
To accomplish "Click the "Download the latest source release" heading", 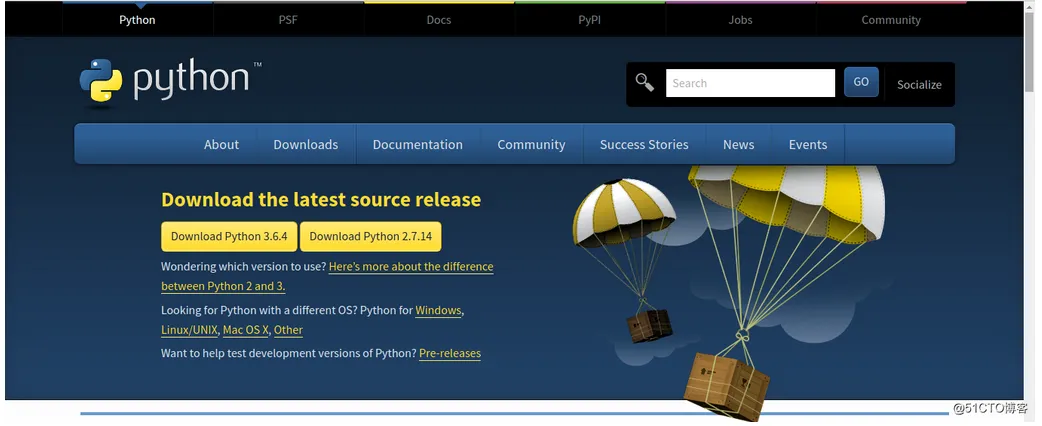I will pos(321,199).
